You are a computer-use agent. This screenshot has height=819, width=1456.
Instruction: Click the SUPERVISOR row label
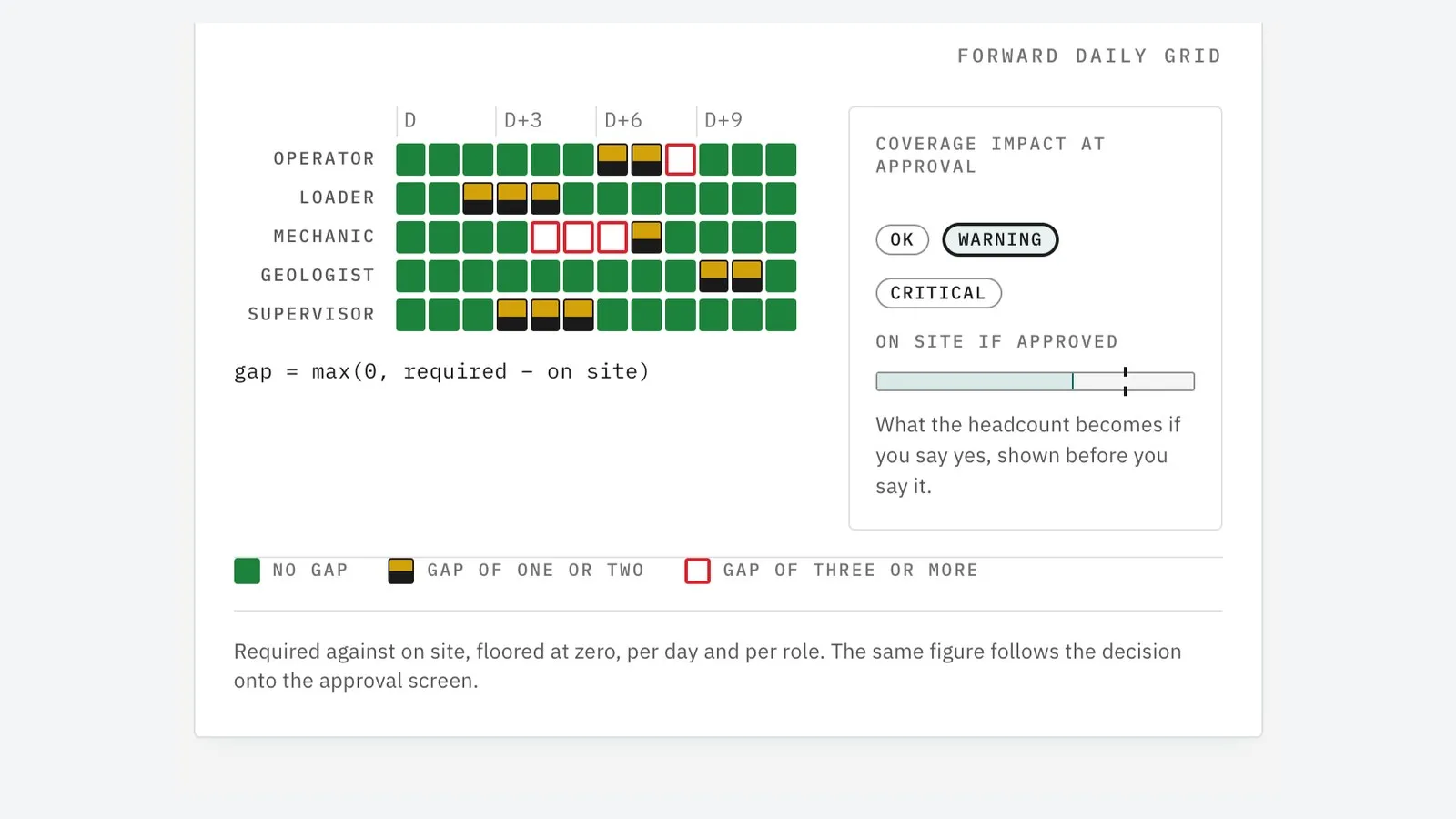click(x=311, y=314)
